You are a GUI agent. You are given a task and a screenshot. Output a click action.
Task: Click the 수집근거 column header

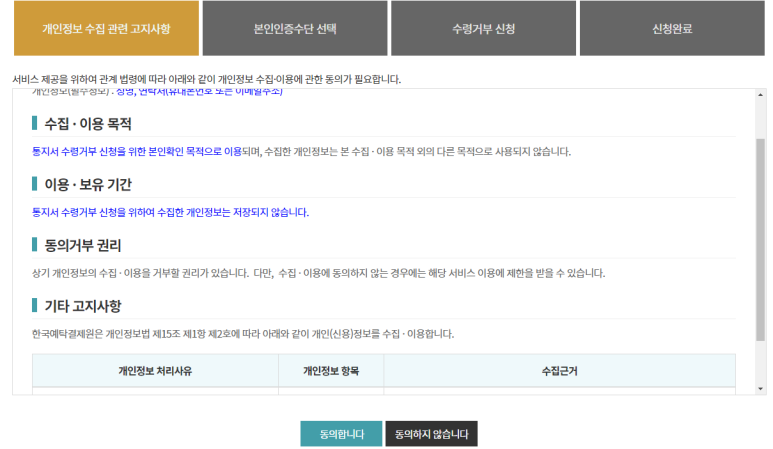pyautogui.click(x=560, y=371)
